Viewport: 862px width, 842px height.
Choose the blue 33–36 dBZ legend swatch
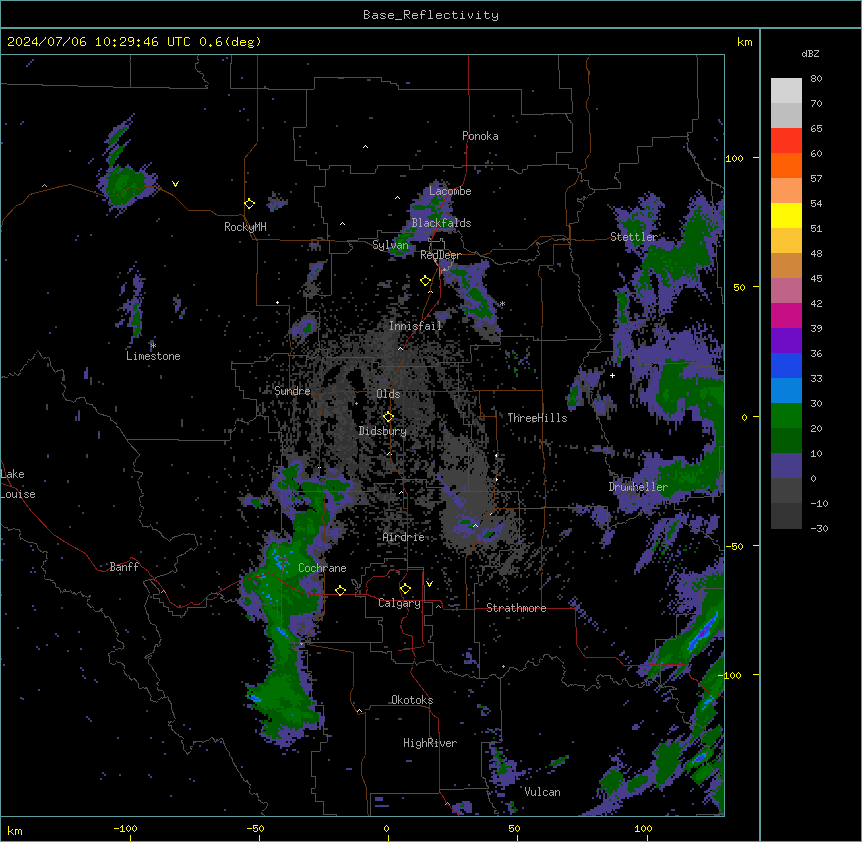(x=786, y=365)
